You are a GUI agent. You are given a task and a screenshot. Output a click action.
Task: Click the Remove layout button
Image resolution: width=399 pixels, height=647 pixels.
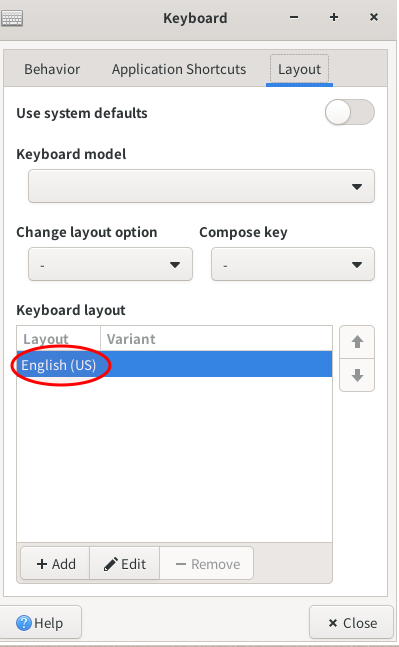207,564
